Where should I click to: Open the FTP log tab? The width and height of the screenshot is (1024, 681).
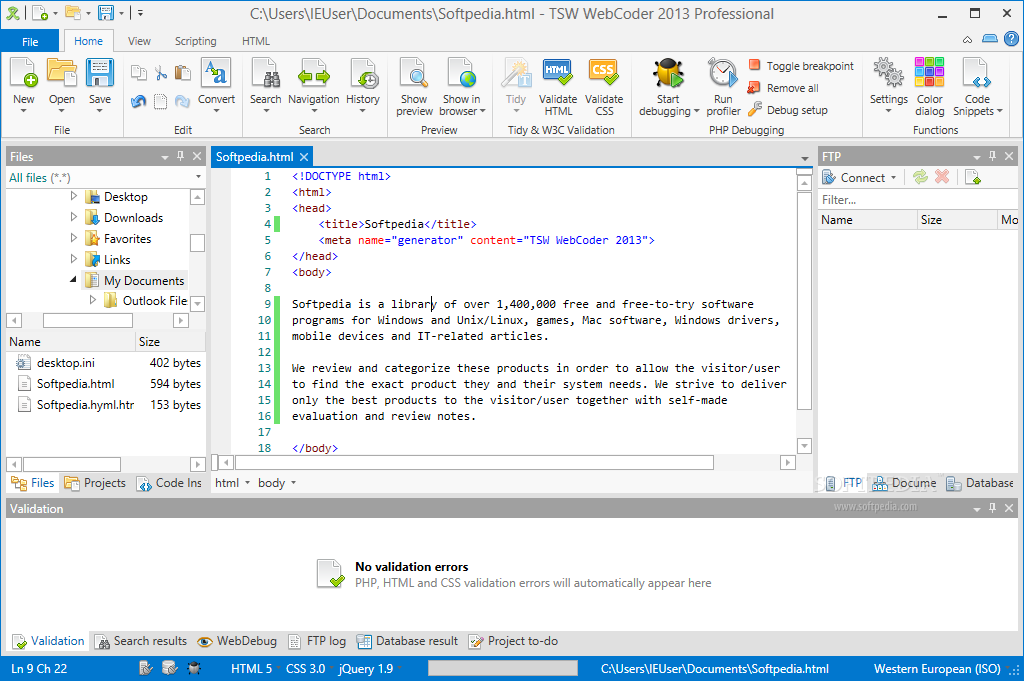[317, 641]
